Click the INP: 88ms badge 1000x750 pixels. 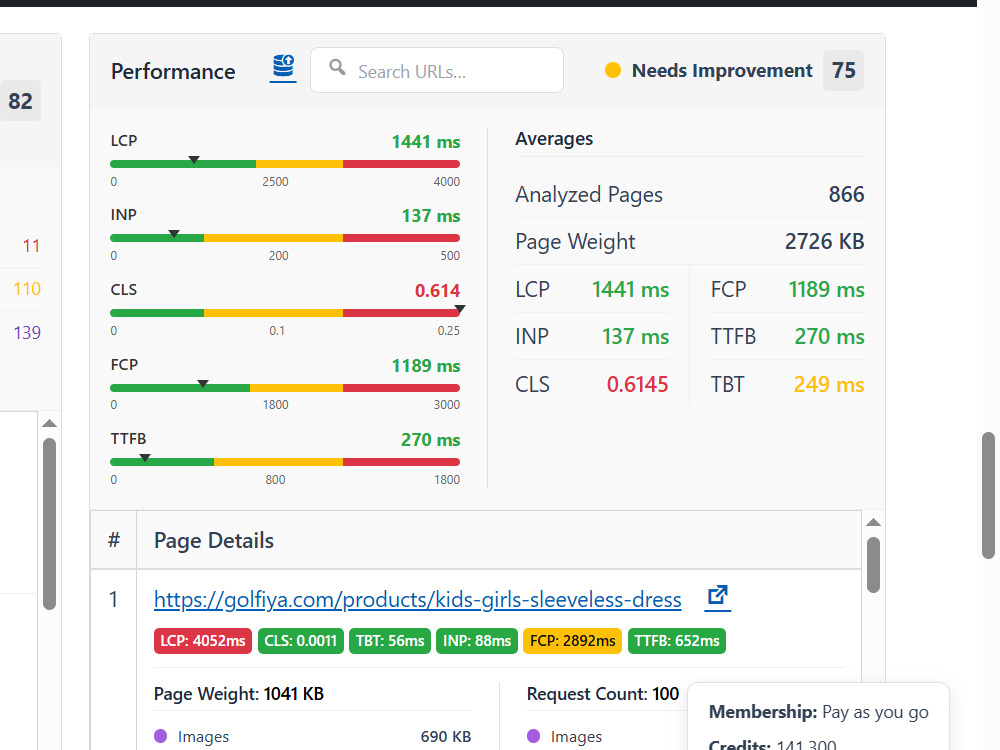[x=477, y=641]
